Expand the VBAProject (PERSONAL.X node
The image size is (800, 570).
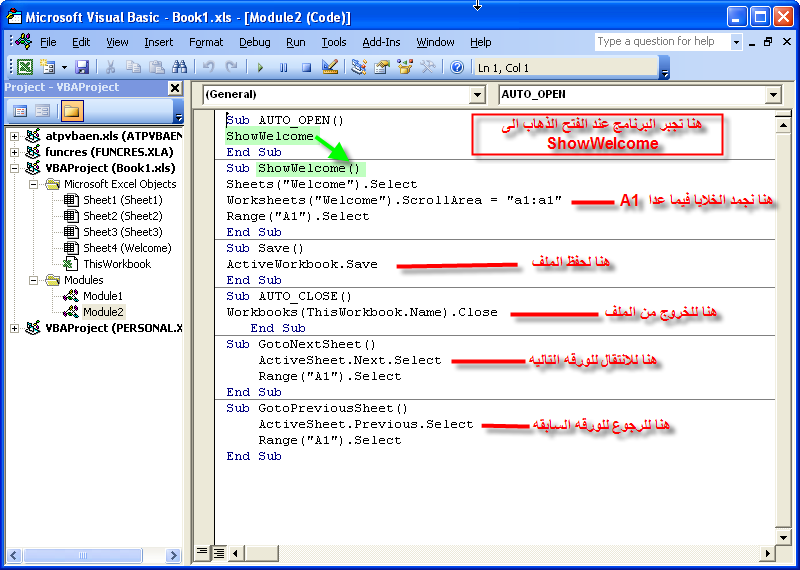[x=14, y=328]
